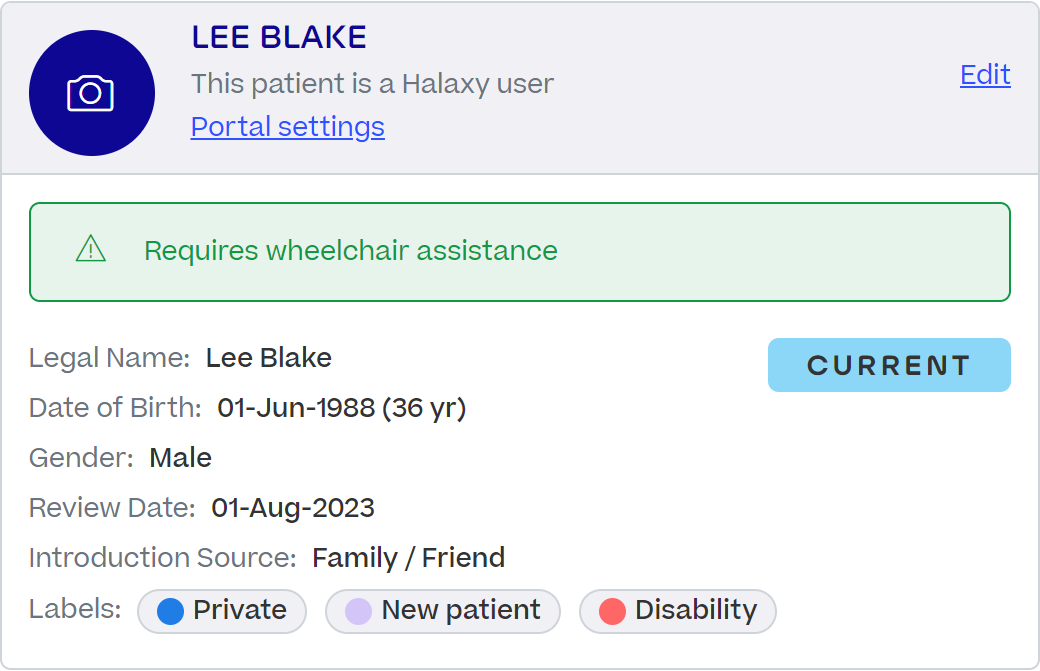Open the Gender field options
Image resolution: width=1040 pixels, height=671 pixels.
[180, 457]
